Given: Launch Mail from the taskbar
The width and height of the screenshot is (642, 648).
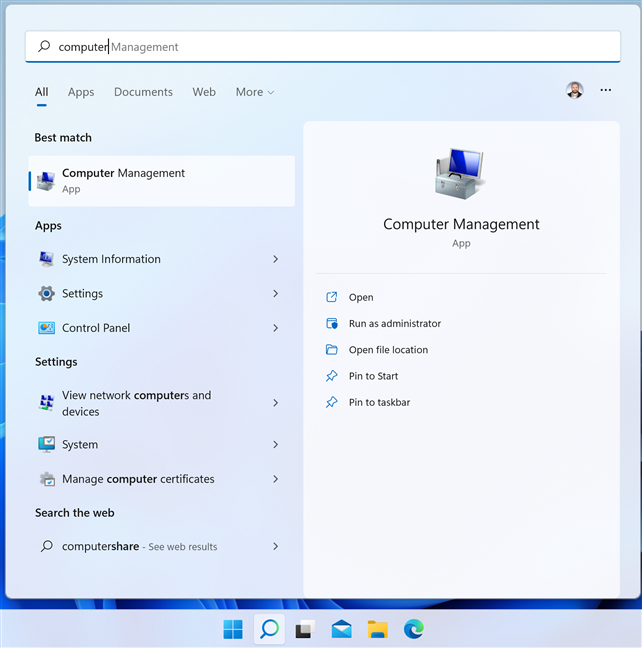Looking at the screenshot, I should pos(341,629).
